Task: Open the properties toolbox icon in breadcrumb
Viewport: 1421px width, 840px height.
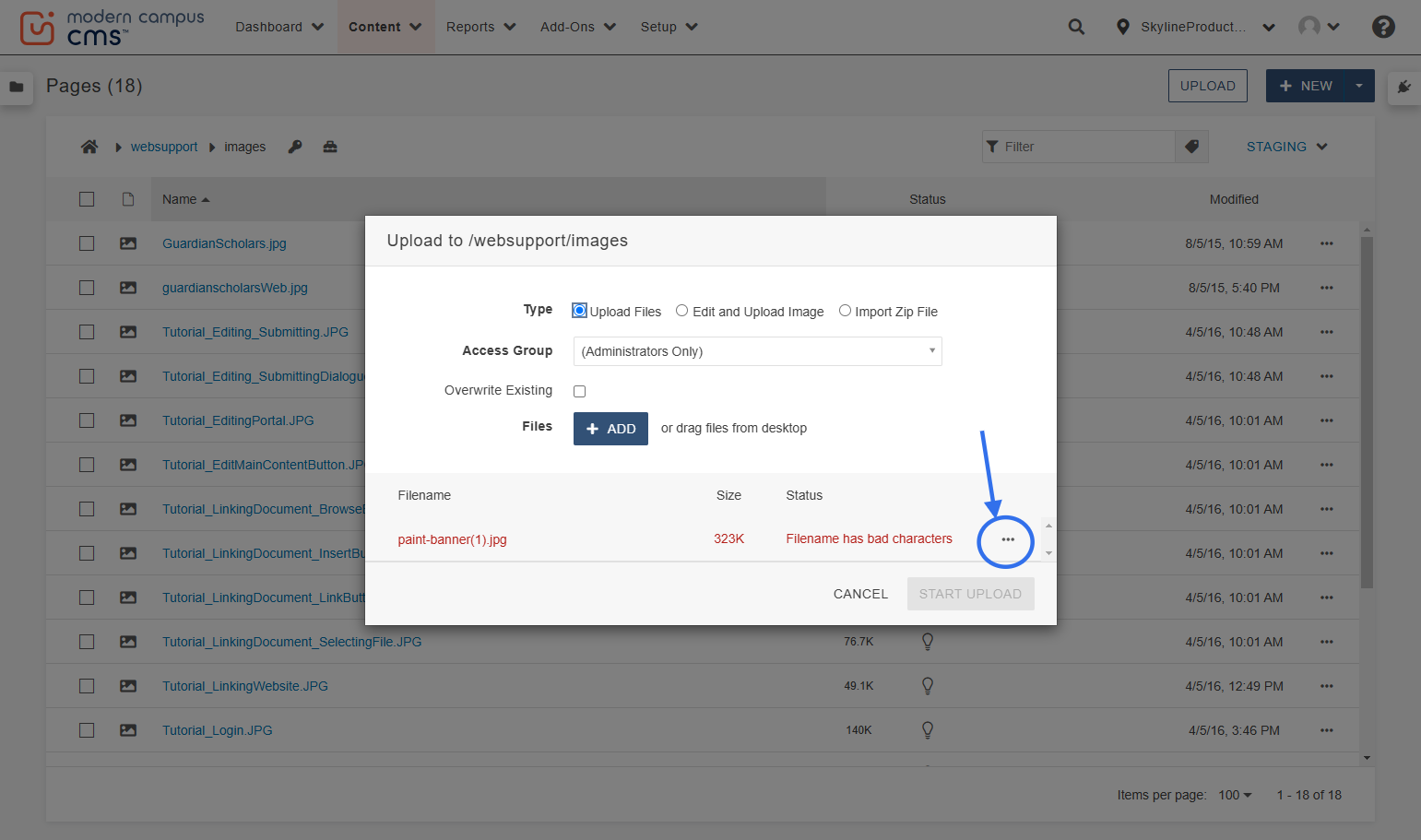Action: click(330, 147)
